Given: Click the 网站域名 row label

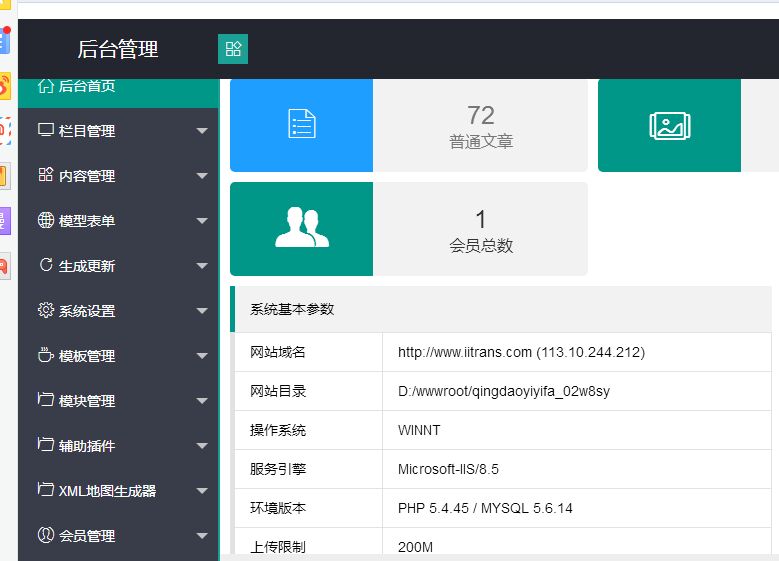Looking at the screenshot, I should [x=278, y=352].
